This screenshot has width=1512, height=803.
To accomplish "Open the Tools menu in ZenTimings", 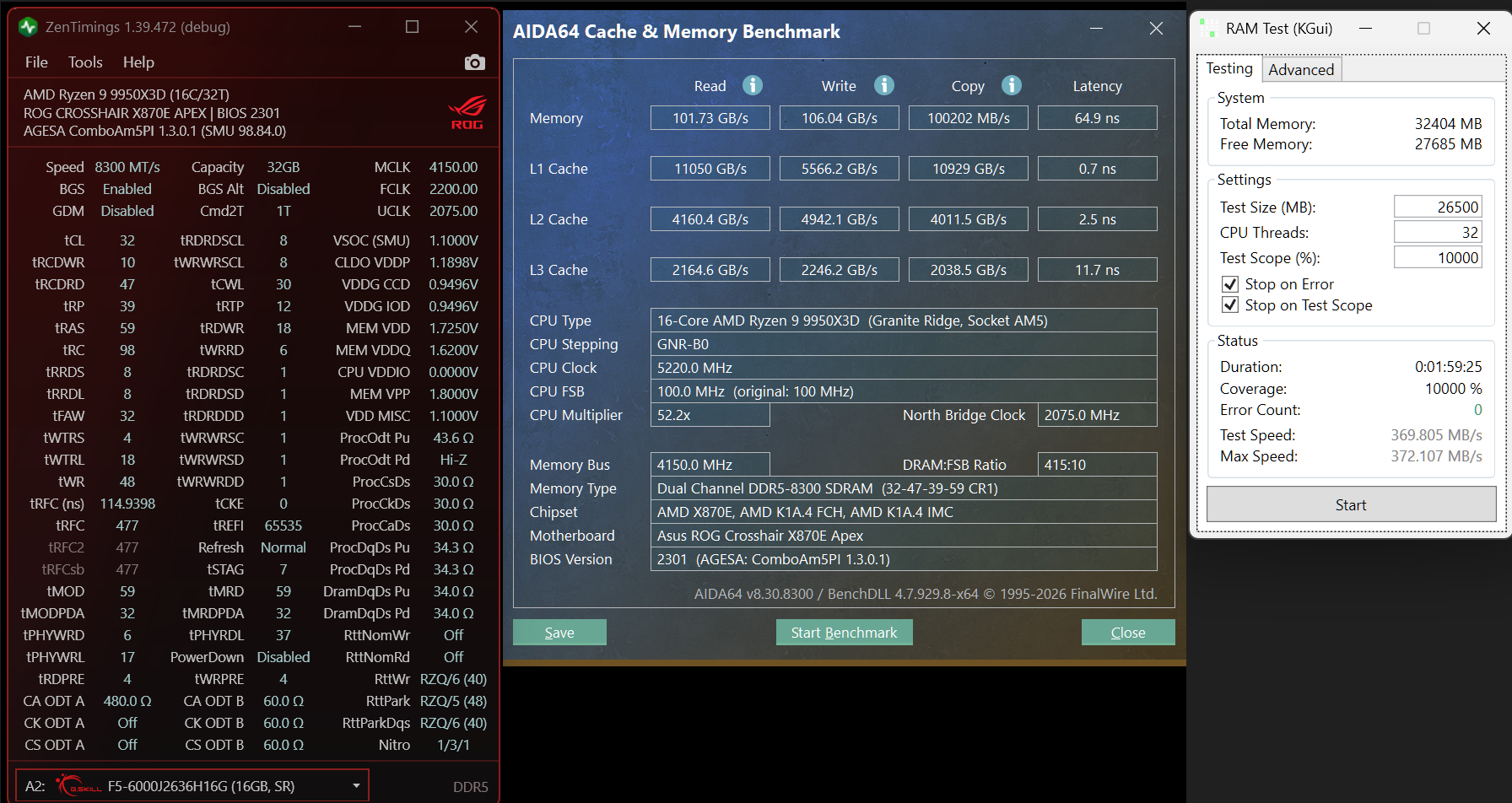I will pyautogui.click(x=85, y=62).
